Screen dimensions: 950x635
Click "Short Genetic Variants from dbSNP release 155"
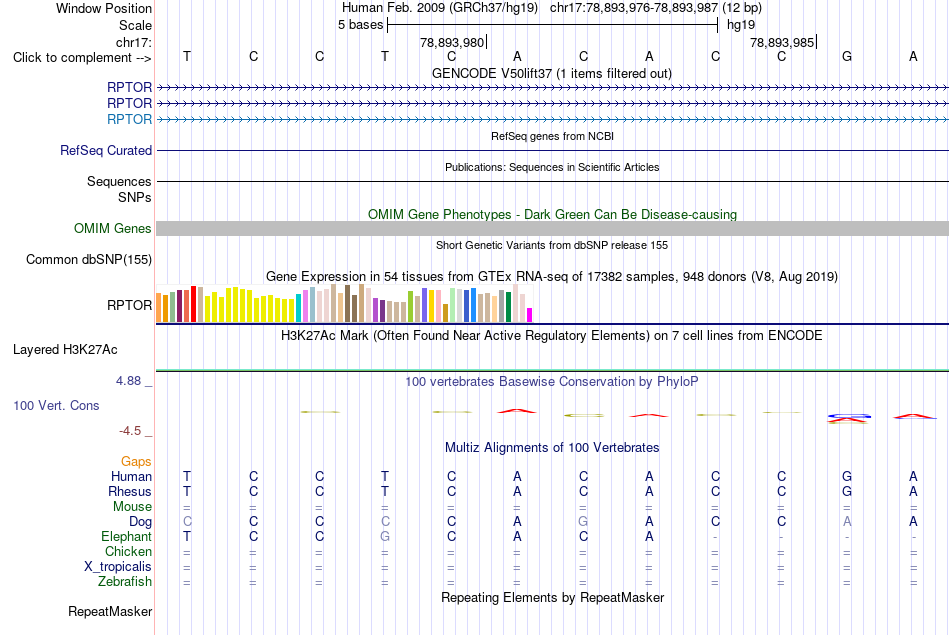point(552,245)
